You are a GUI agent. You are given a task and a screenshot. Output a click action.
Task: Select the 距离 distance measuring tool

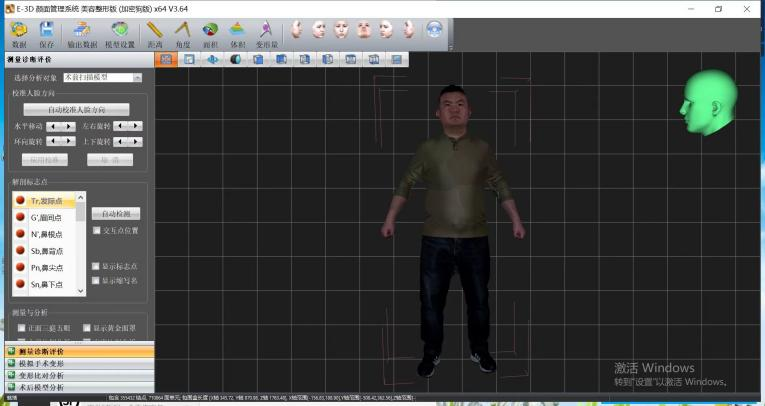154,31
